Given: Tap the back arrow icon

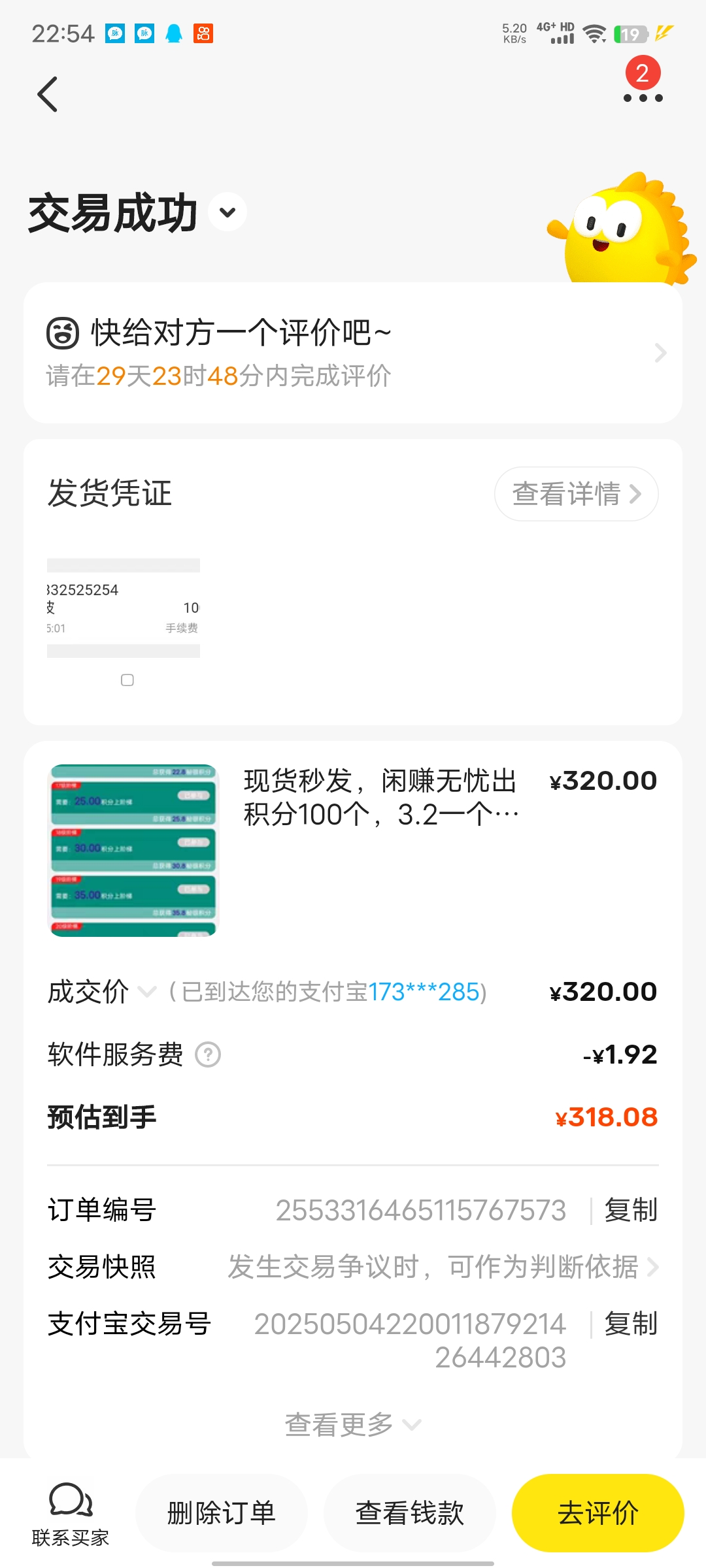Looking at the screenshot, I should pos(47,94).
